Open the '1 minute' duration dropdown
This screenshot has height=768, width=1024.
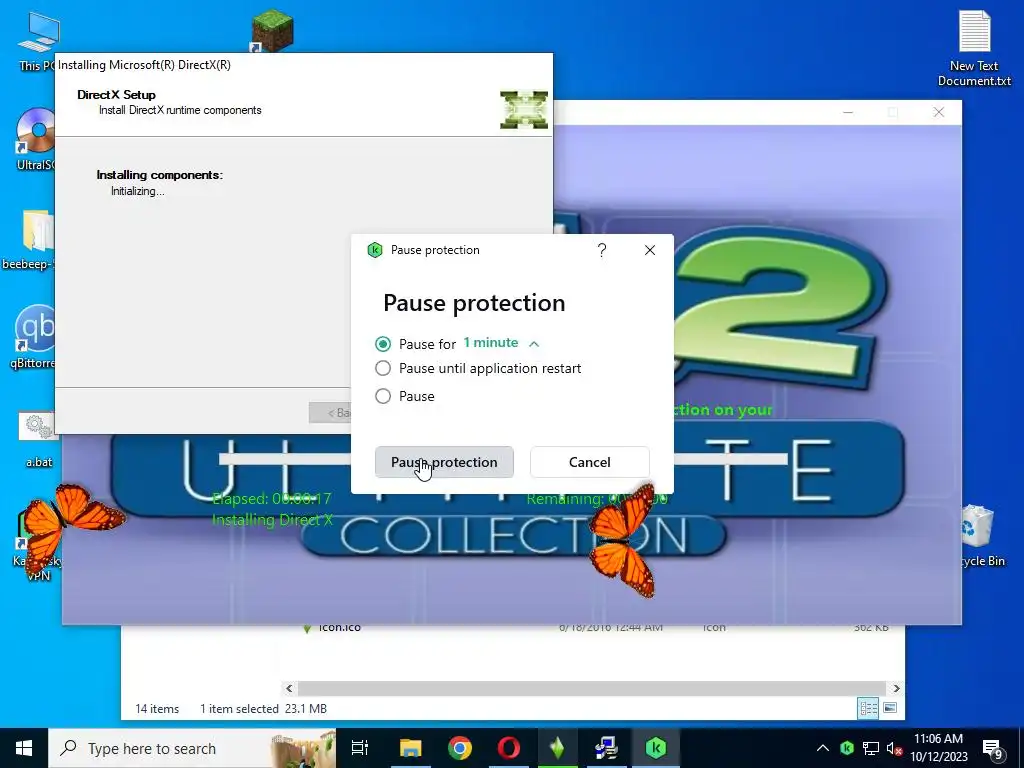tap(501, 343)
